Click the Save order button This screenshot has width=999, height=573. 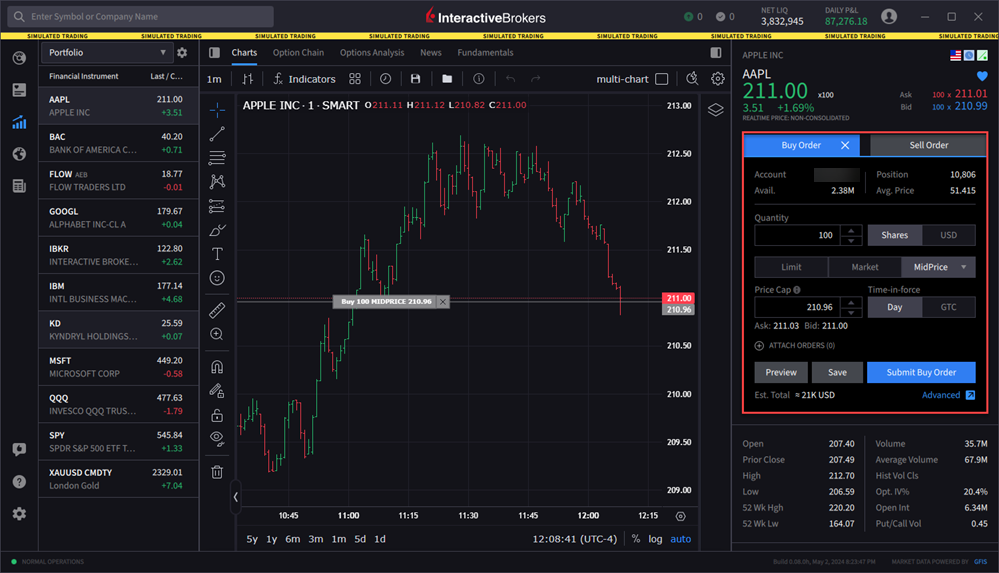click(837, 372)
